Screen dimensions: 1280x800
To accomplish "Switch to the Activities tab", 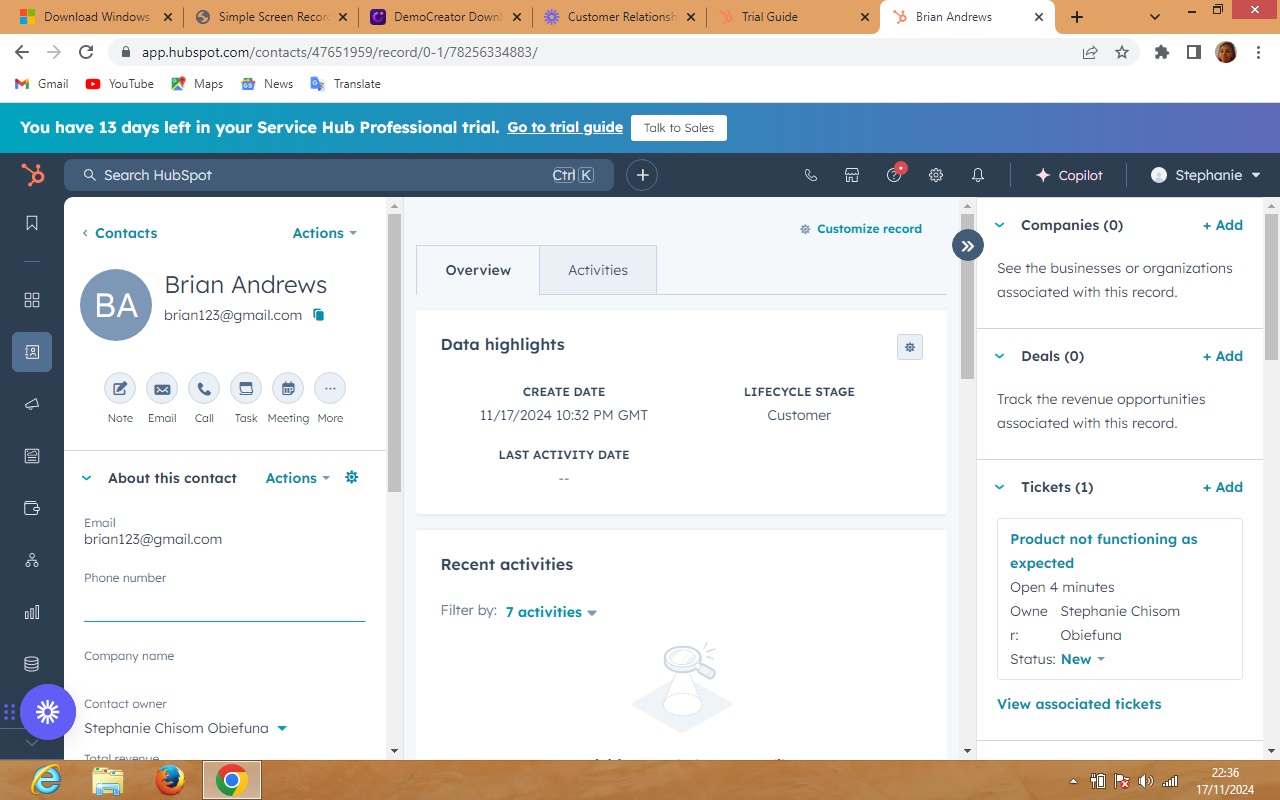I will pyautogui.click(x=597, y=269).
